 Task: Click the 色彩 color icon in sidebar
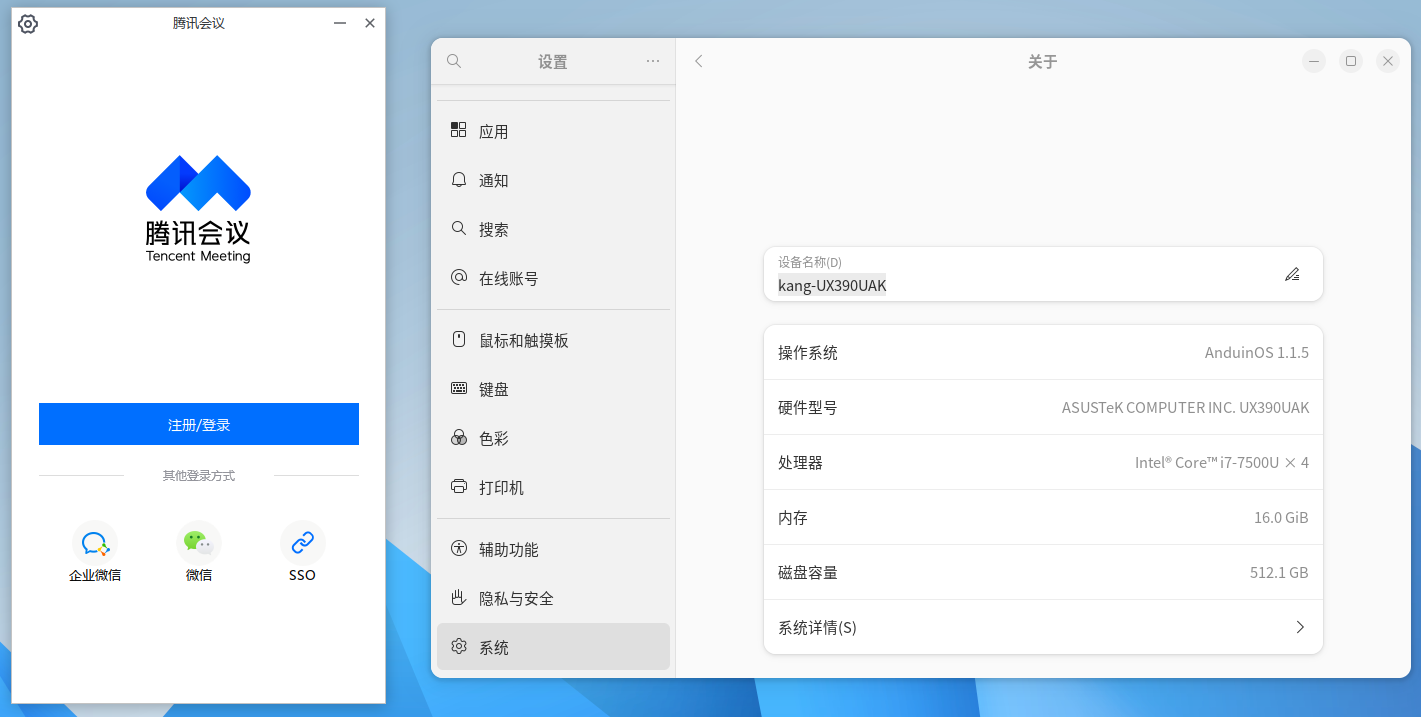coord(459,438)
